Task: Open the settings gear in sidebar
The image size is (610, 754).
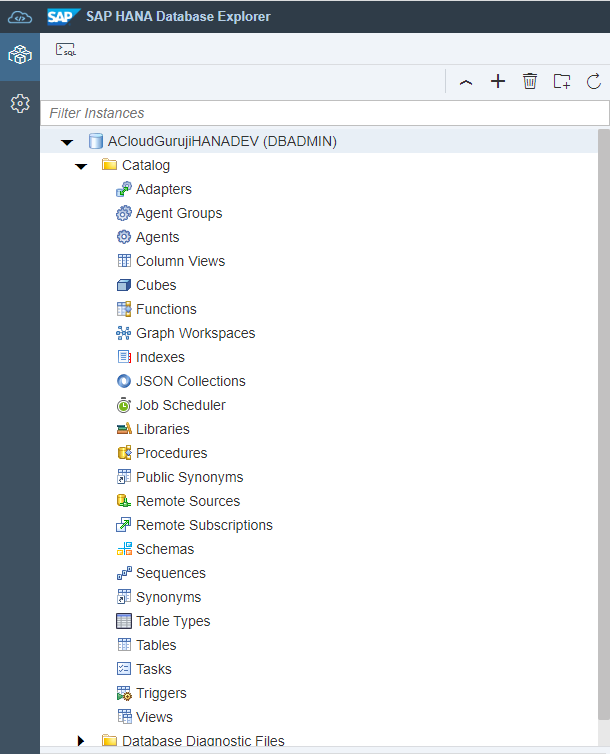Action: point(20,103)
